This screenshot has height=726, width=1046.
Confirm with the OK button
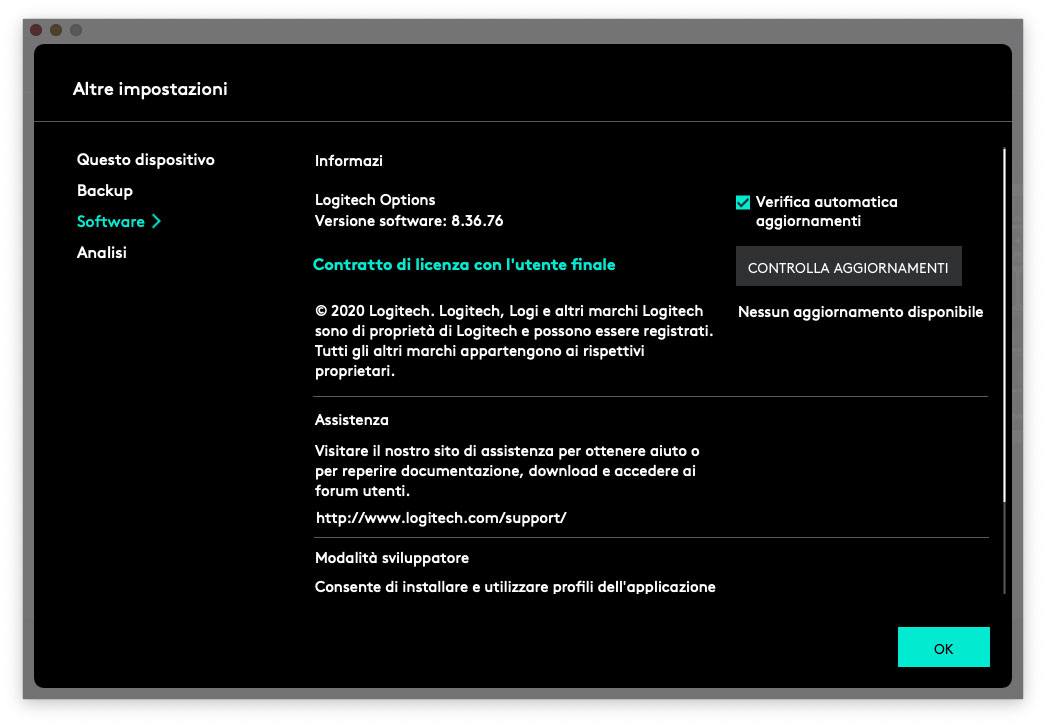[x=943, y=647]
